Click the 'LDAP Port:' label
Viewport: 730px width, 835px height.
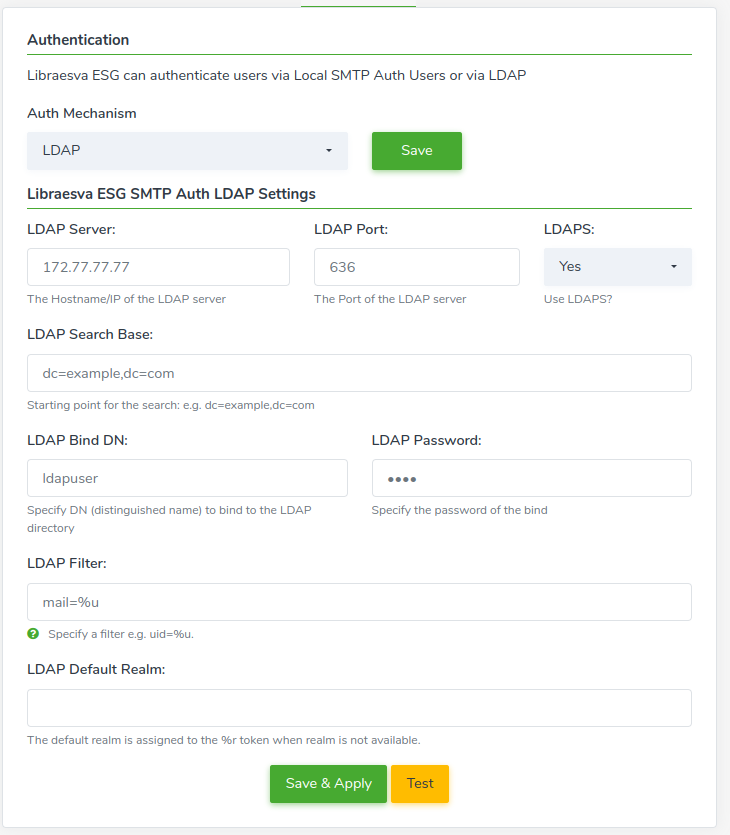coord(351,230)
